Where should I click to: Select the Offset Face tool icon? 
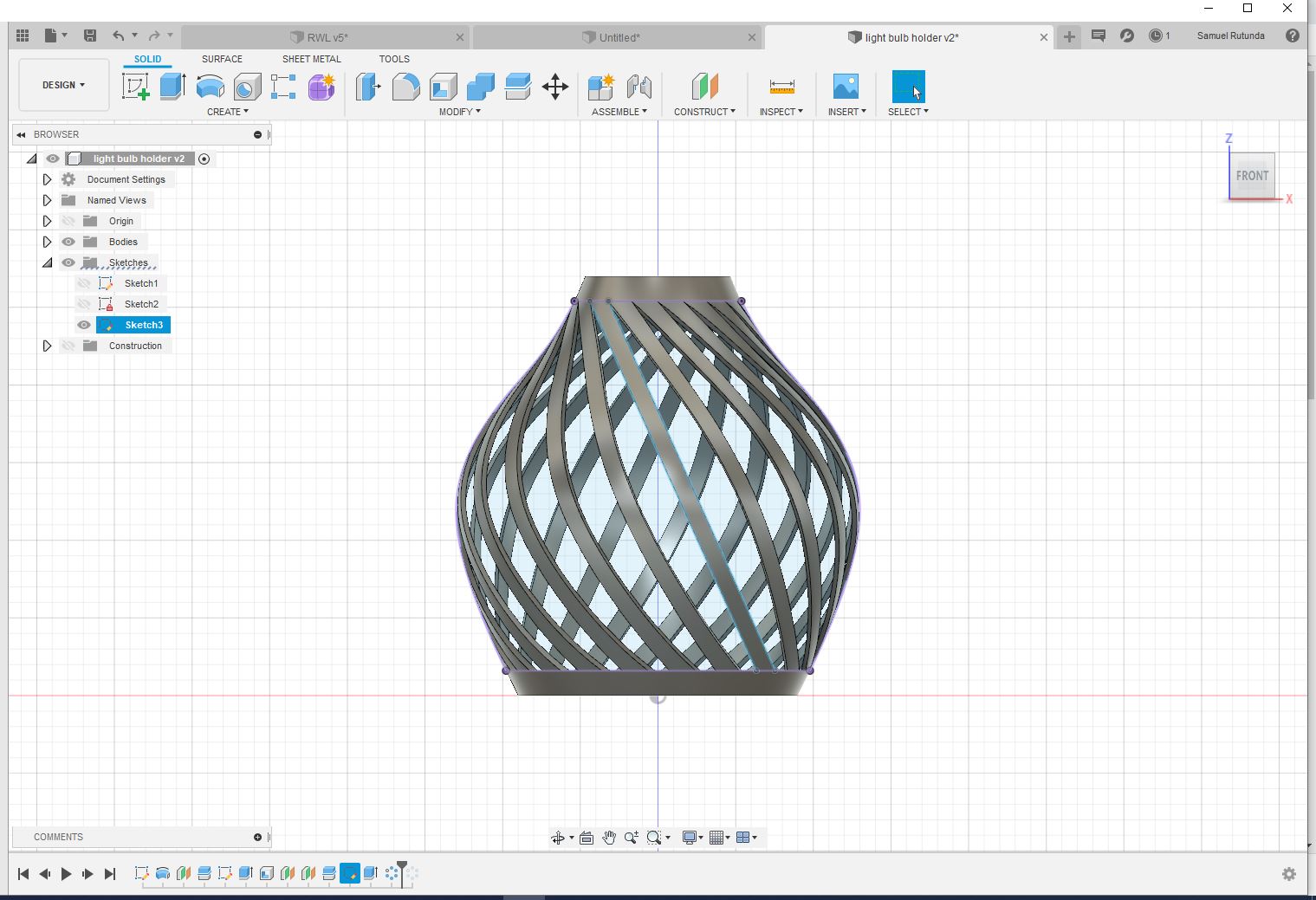pyautogui.click(x=517, y=87)
